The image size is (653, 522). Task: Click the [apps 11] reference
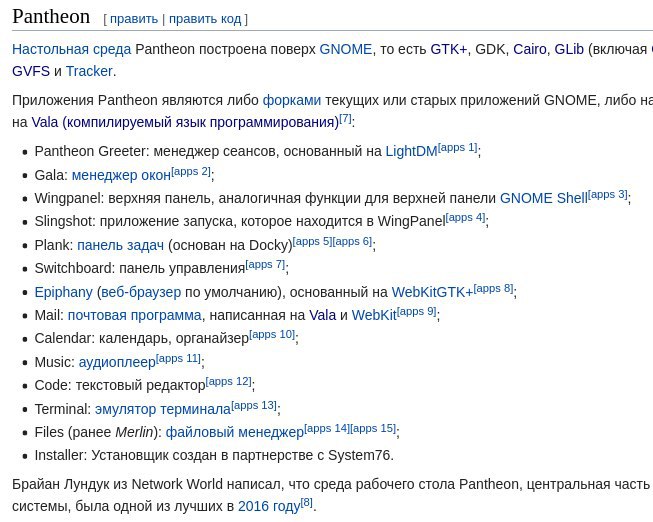click(178, 359)
